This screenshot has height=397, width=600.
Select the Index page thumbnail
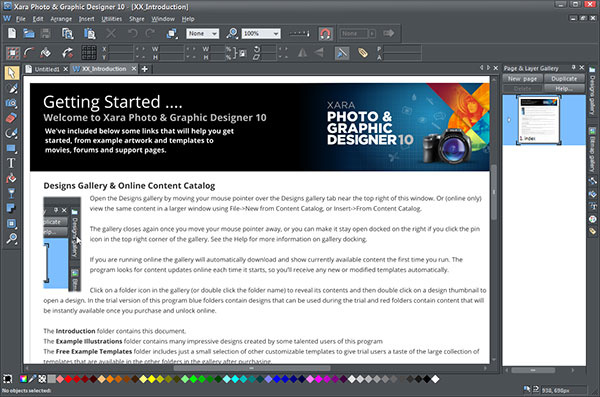click(x=539, y=119)
